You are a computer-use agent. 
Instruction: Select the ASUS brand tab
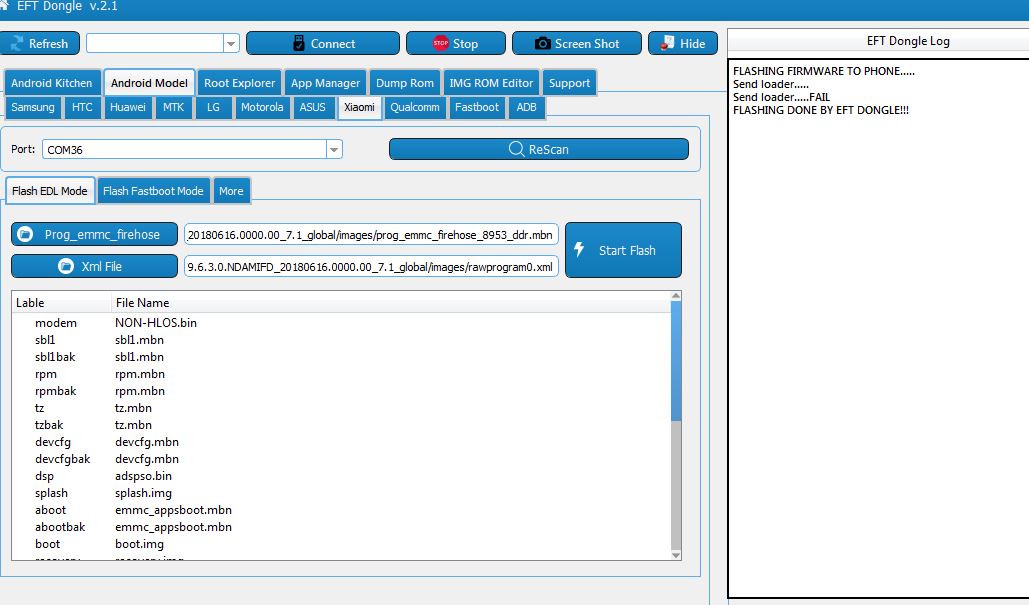pyautogui.click(x=312, y=107)
